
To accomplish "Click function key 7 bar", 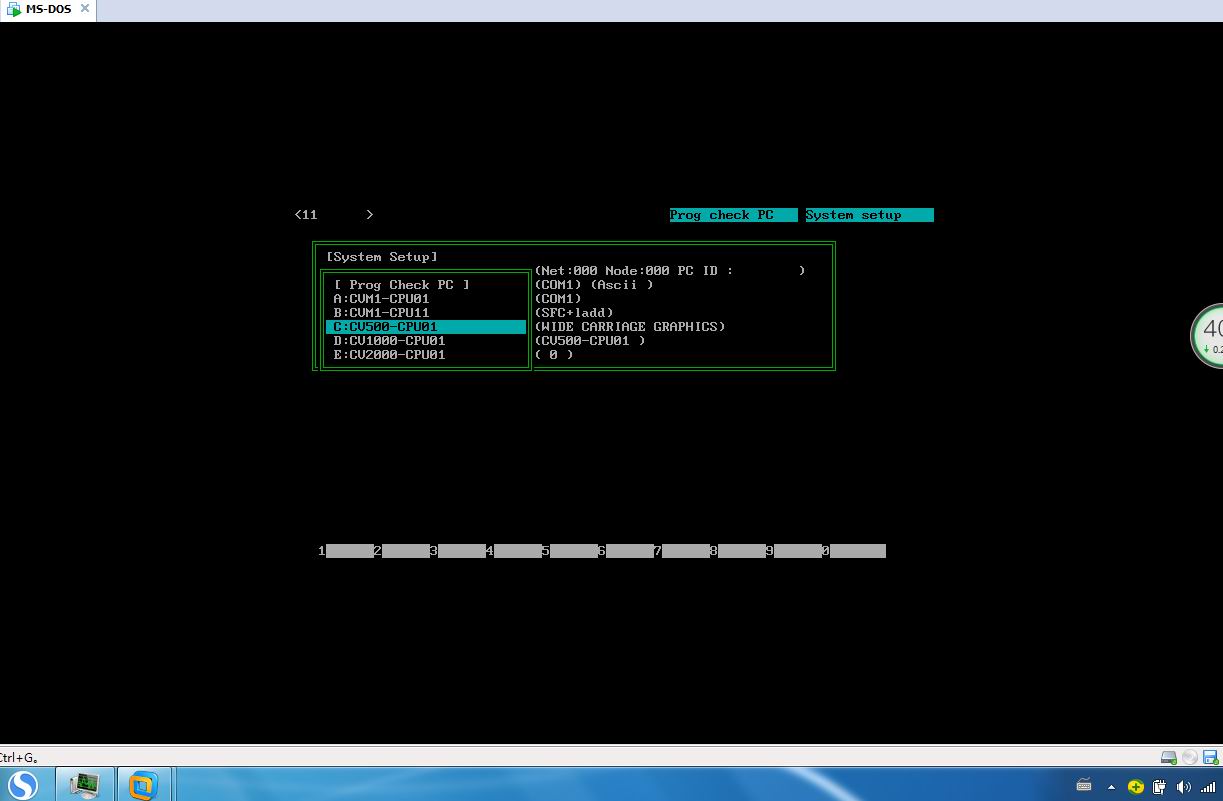I will (x=686, y=551).
